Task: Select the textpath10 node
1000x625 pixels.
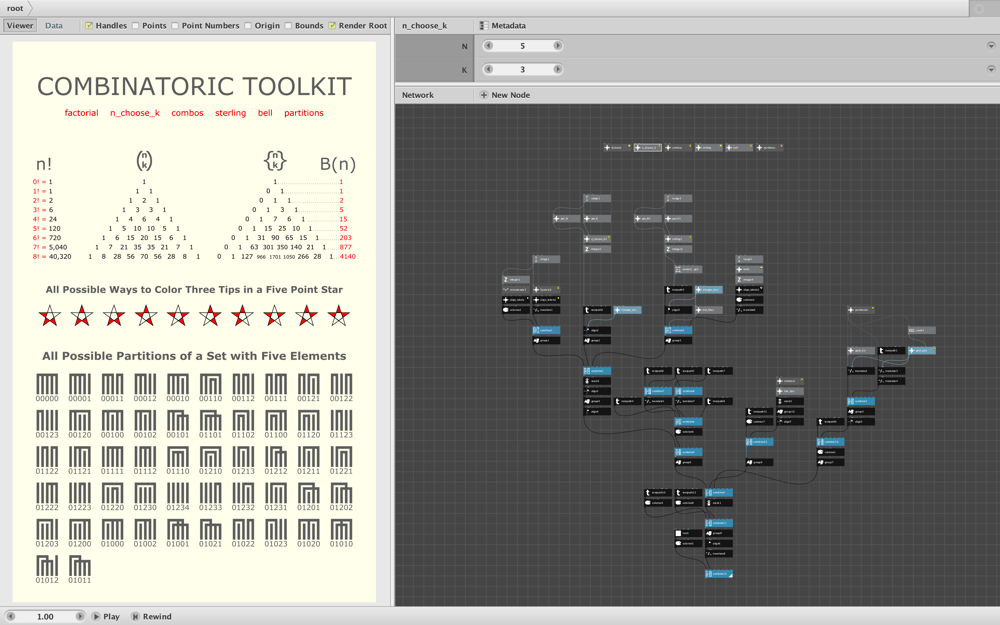Action: click(x=658, y=492)
